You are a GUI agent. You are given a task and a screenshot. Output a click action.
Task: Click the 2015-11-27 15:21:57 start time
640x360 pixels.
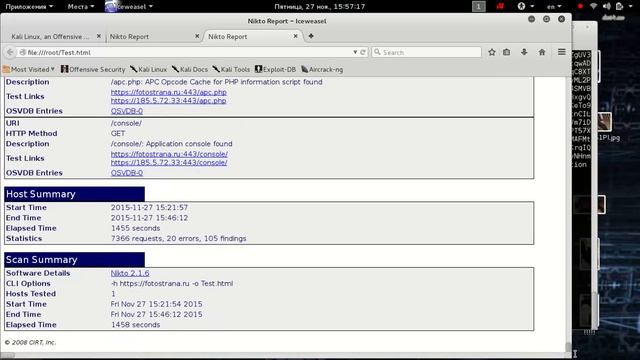tap(149, 207)
